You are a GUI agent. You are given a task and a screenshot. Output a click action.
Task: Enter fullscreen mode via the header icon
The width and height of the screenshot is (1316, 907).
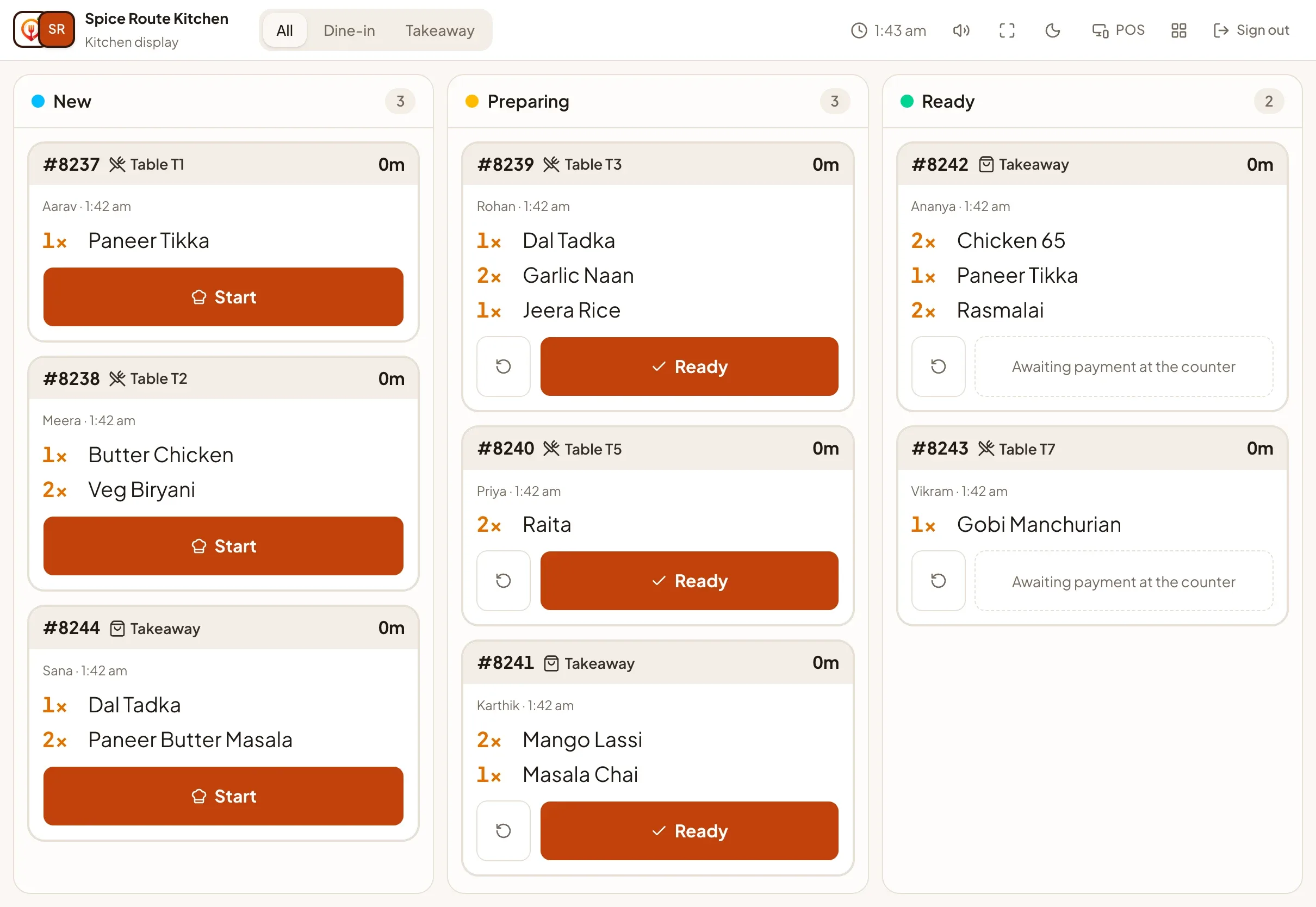(x=1007, y=30)
